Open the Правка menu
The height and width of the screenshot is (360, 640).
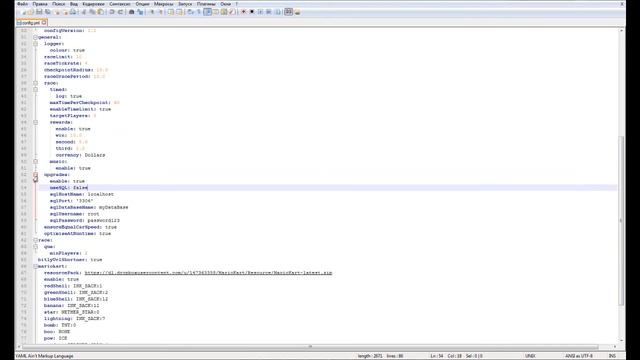tap(40, 4)
